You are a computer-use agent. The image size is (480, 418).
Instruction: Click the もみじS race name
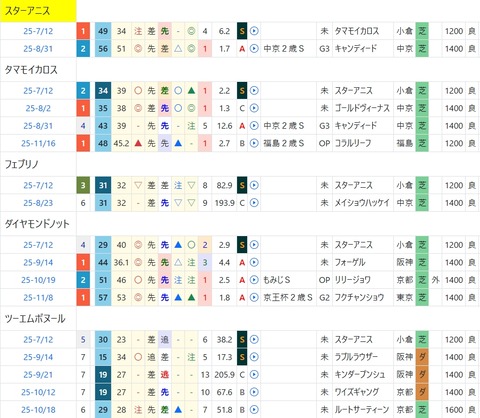click(x=277, y=280)
